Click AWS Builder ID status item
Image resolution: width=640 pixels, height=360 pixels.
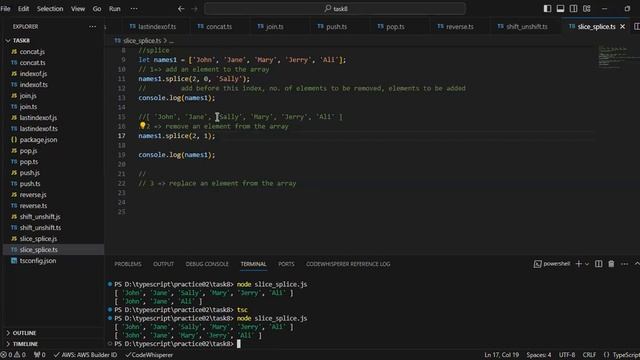coord(85,355)
